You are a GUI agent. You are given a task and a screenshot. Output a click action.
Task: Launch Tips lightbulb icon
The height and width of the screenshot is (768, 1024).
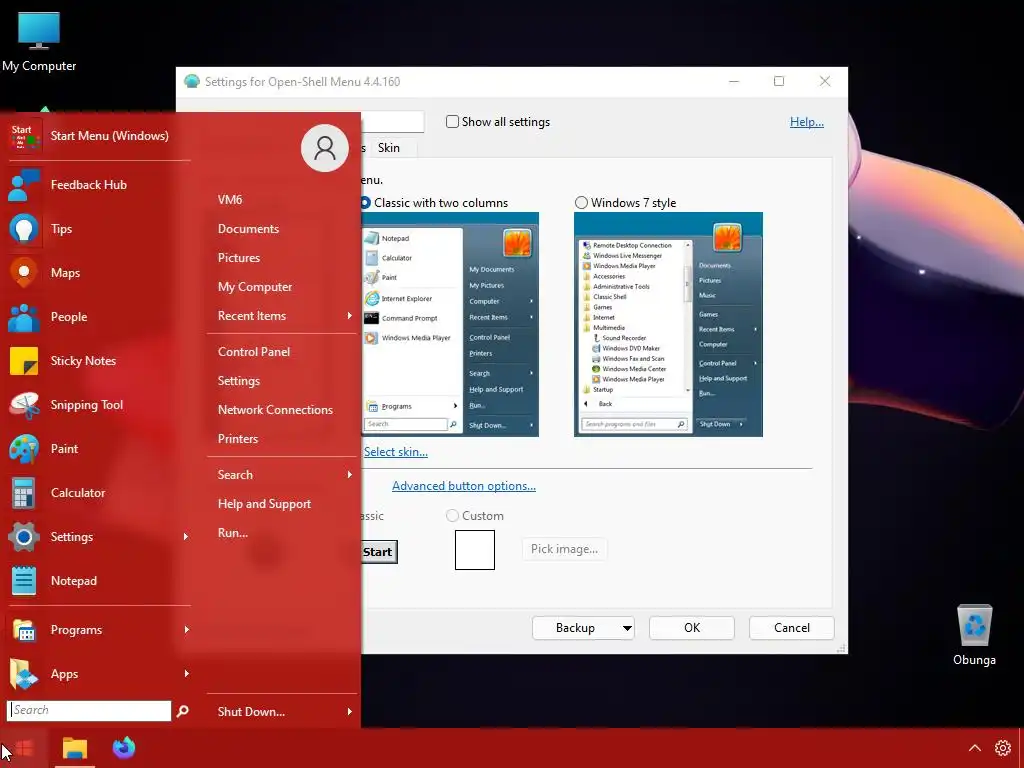pyautogui.click(x=25, y=229)
